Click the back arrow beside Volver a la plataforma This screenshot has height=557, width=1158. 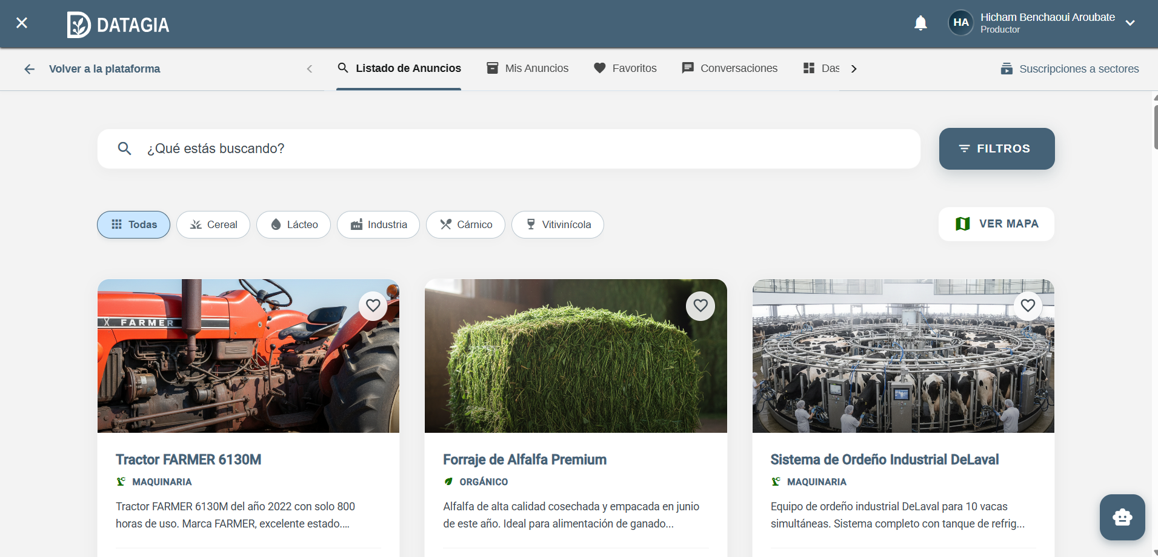[30, 69]
